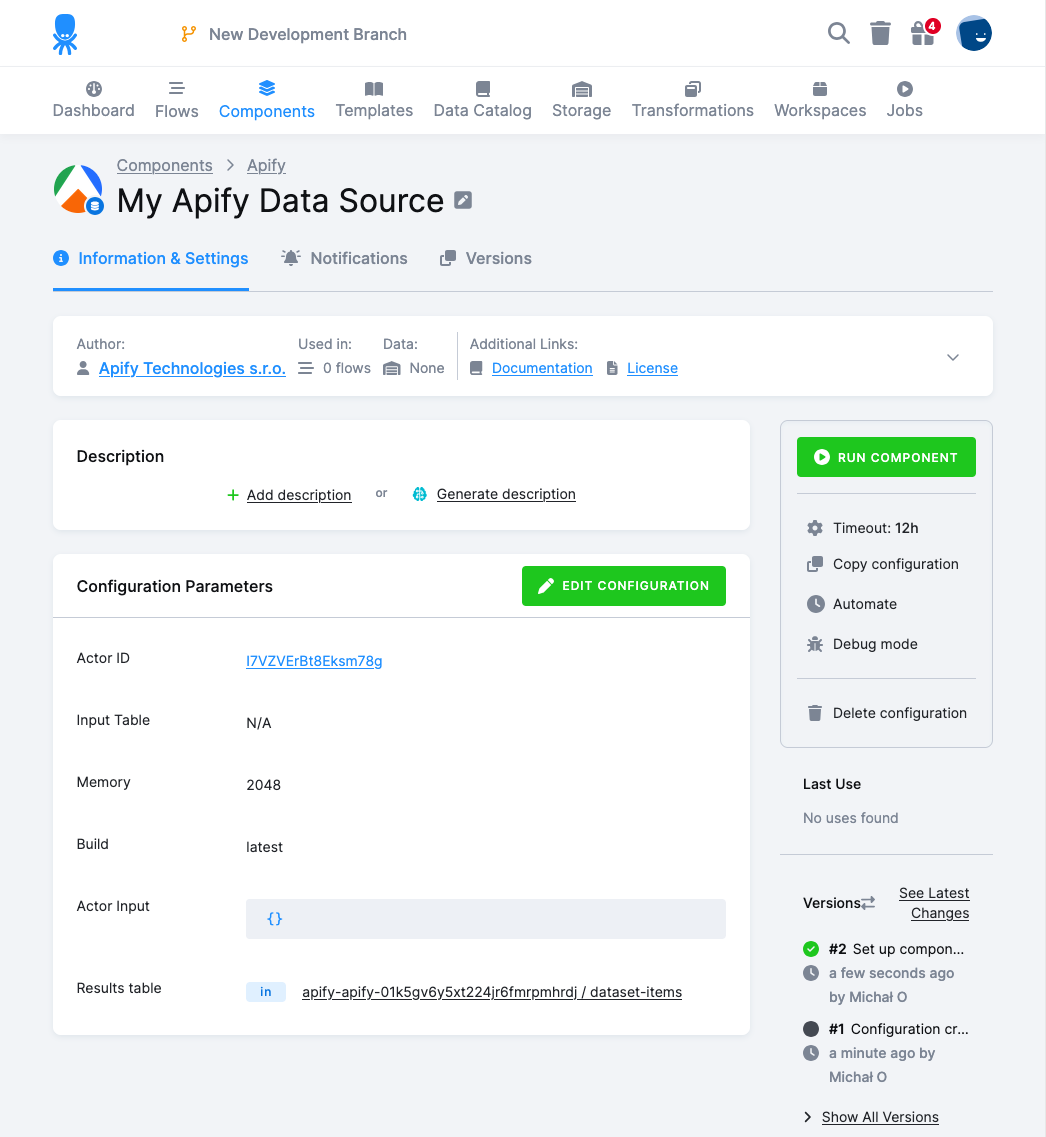Open the trash bin icon in header
This screenshot has height=1137, width=1046.
(880, 34)
